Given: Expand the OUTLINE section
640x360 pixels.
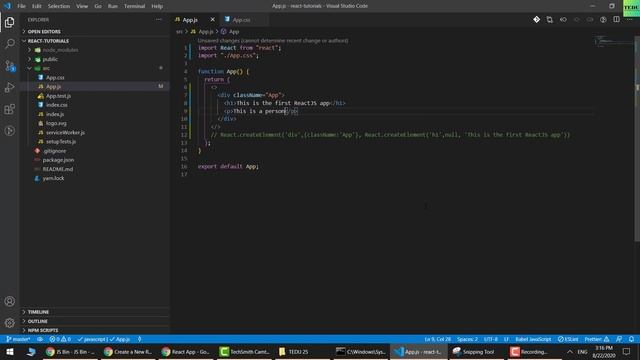Looking at the screenshot, I should coord(95,321).
